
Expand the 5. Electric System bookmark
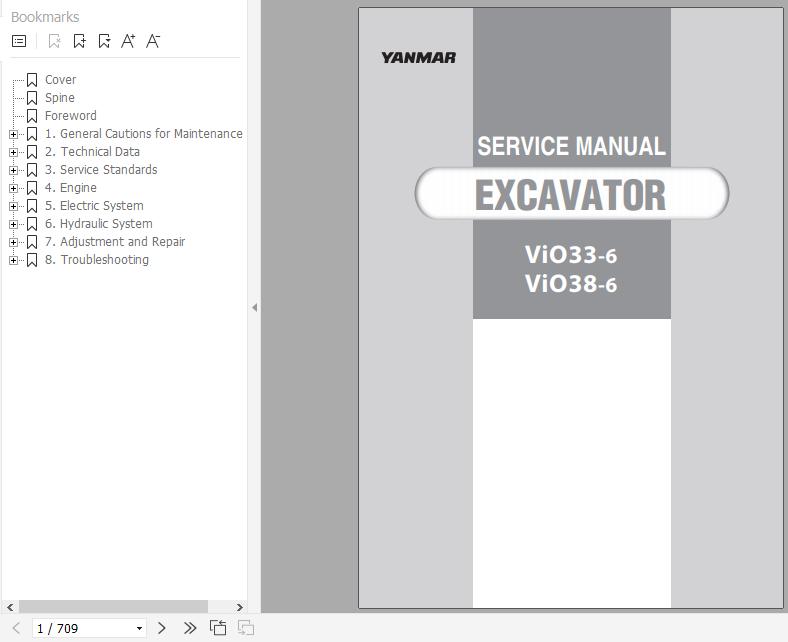coord(14,207)
